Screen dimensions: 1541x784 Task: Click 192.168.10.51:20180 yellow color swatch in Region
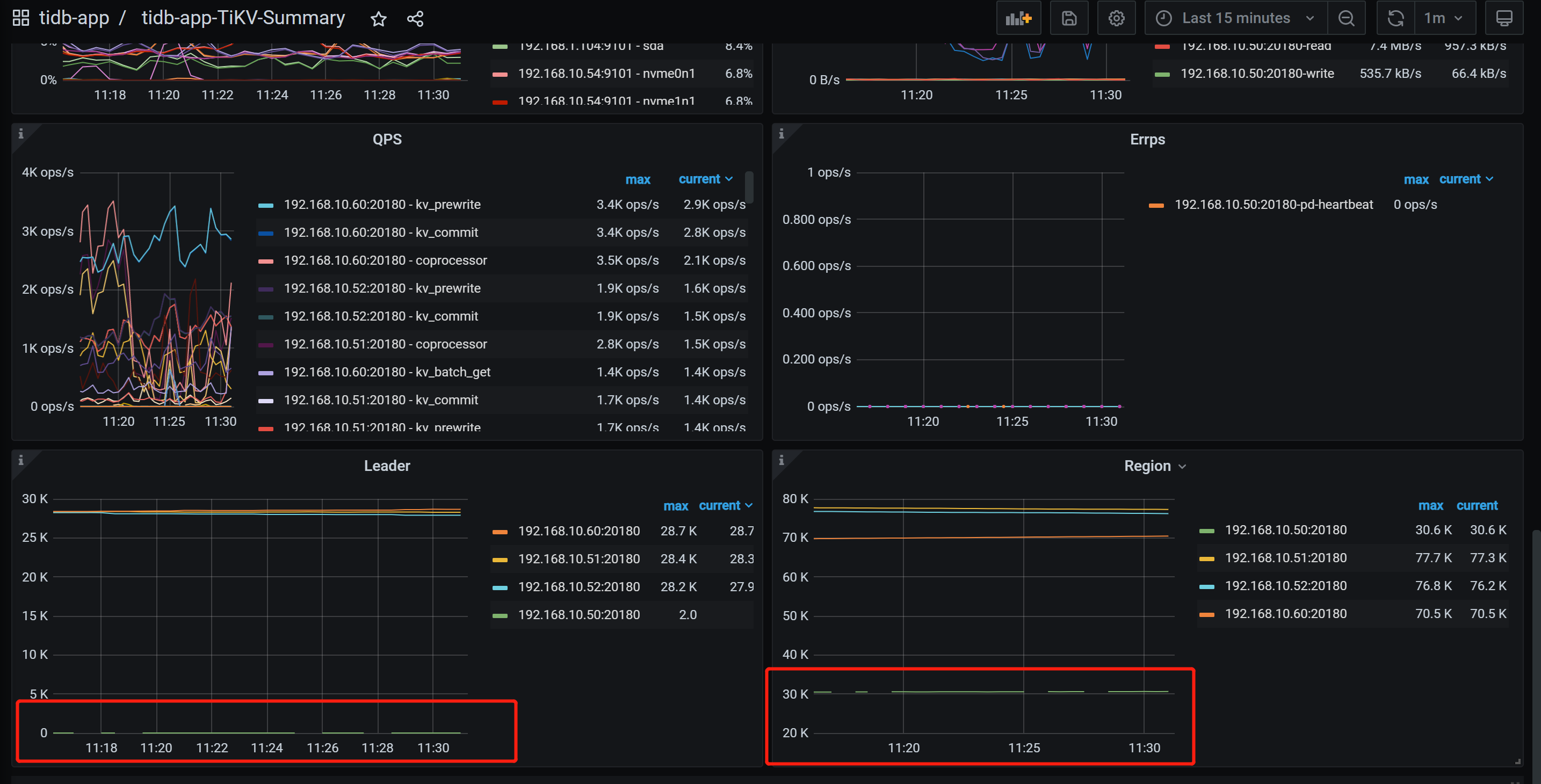click(1206, 558)
